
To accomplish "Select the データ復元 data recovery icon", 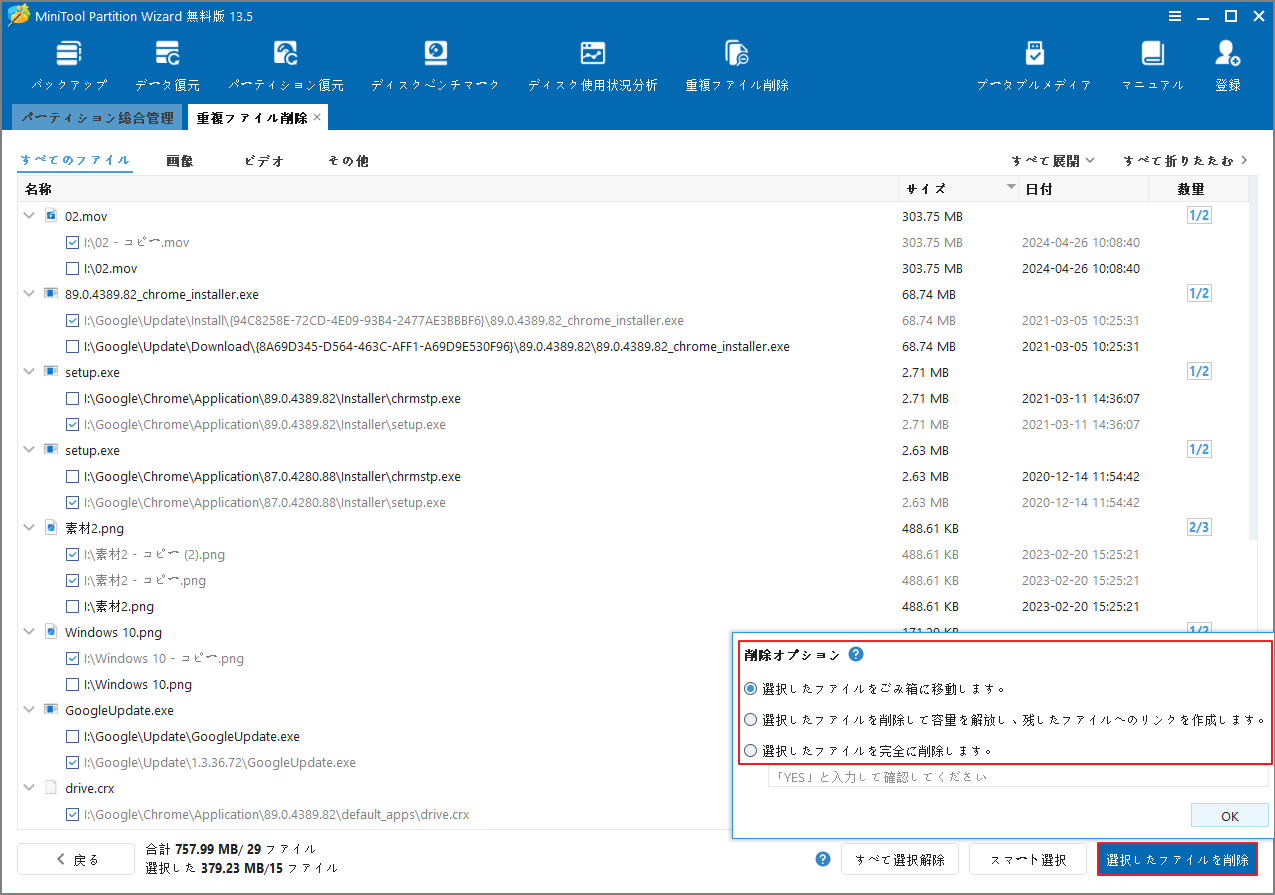I will click(x=168, y=60).
